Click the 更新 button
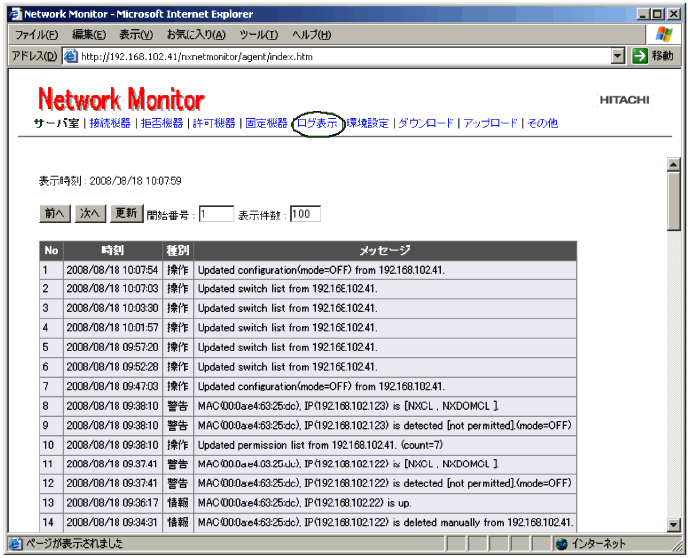Image resolution: width=688 pixels, height=558 pixels. (x=126, y=214)
